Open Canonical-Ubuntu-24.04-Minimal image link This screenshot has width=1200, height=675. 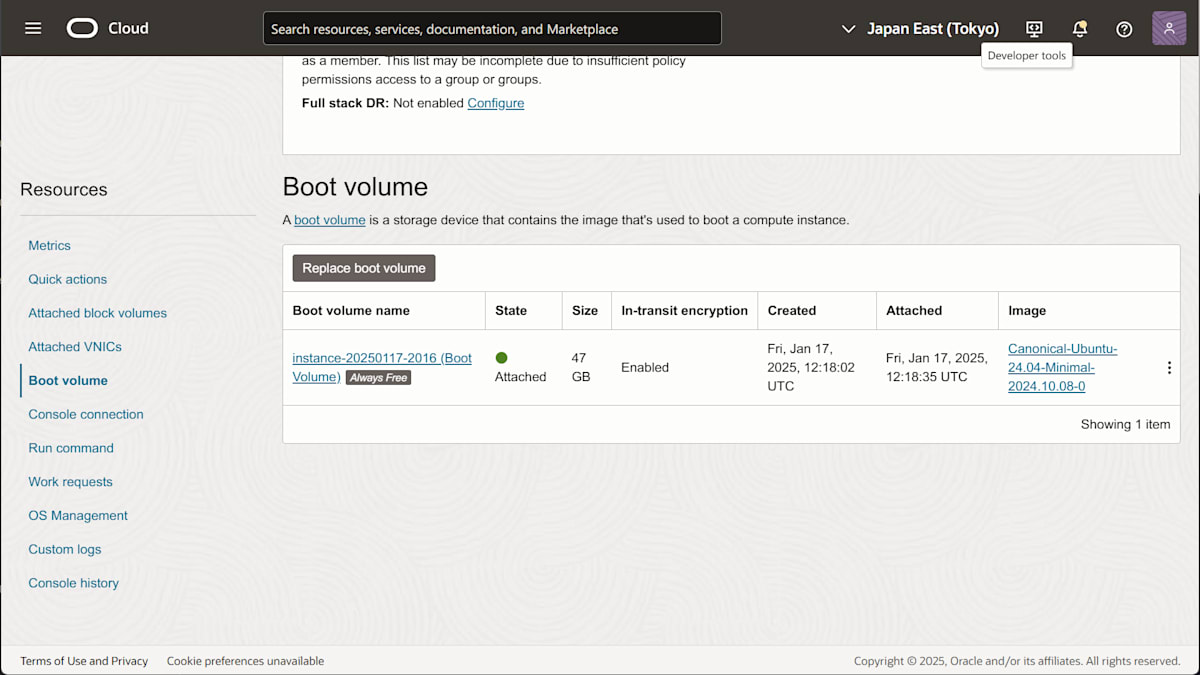click(1062, 367)
